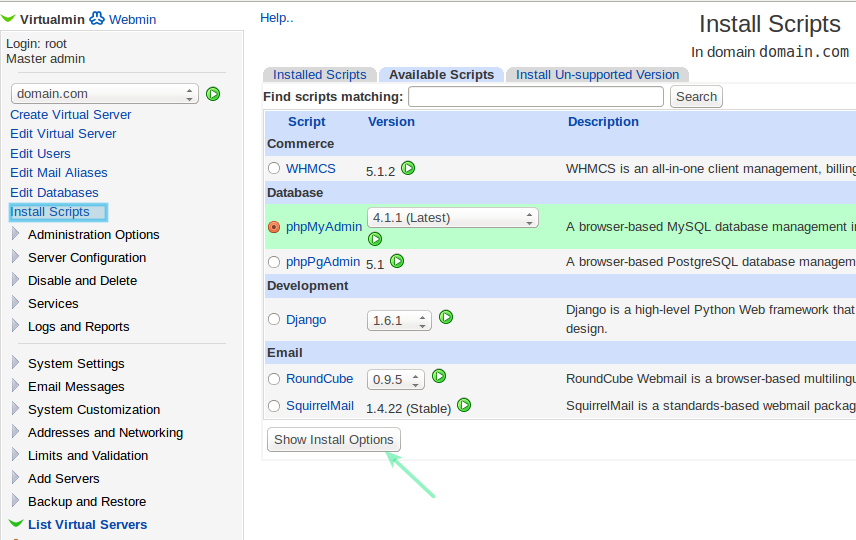The height and width of the screenshot is (540, 856).
Task: Click green arrow icon below phpMyAdmin version dropdown
Action: [375, 239]
